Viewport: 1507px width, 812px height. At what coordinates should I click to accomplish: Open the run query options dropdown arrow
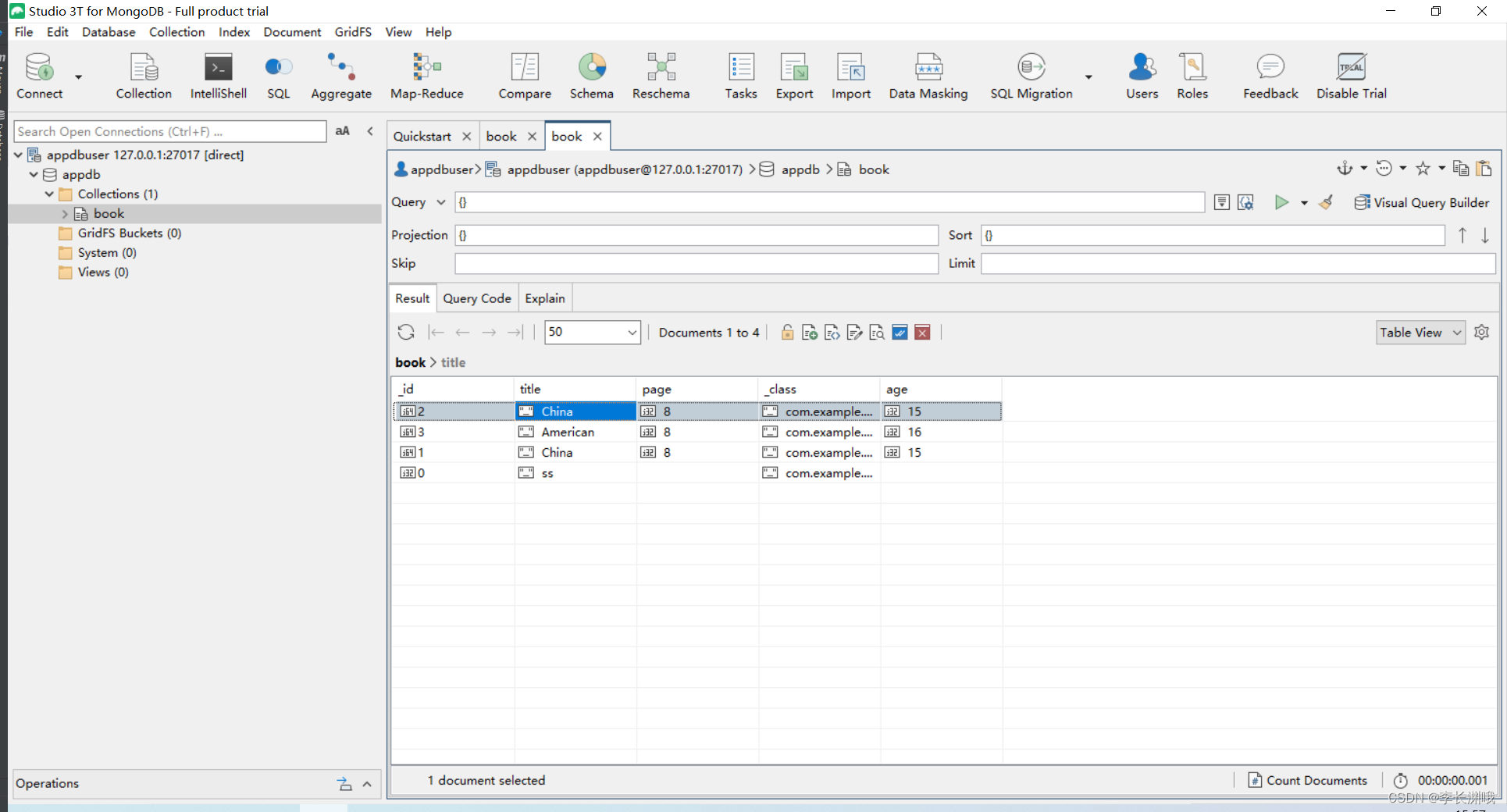coord(1304,203)
